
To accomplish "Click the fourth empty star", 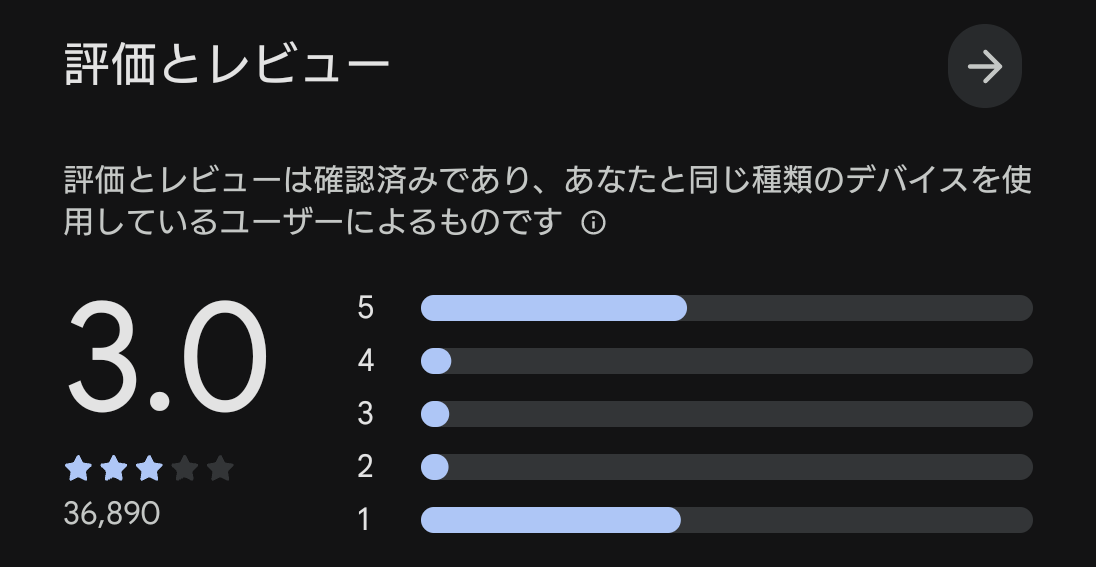I will pos(185,468).
